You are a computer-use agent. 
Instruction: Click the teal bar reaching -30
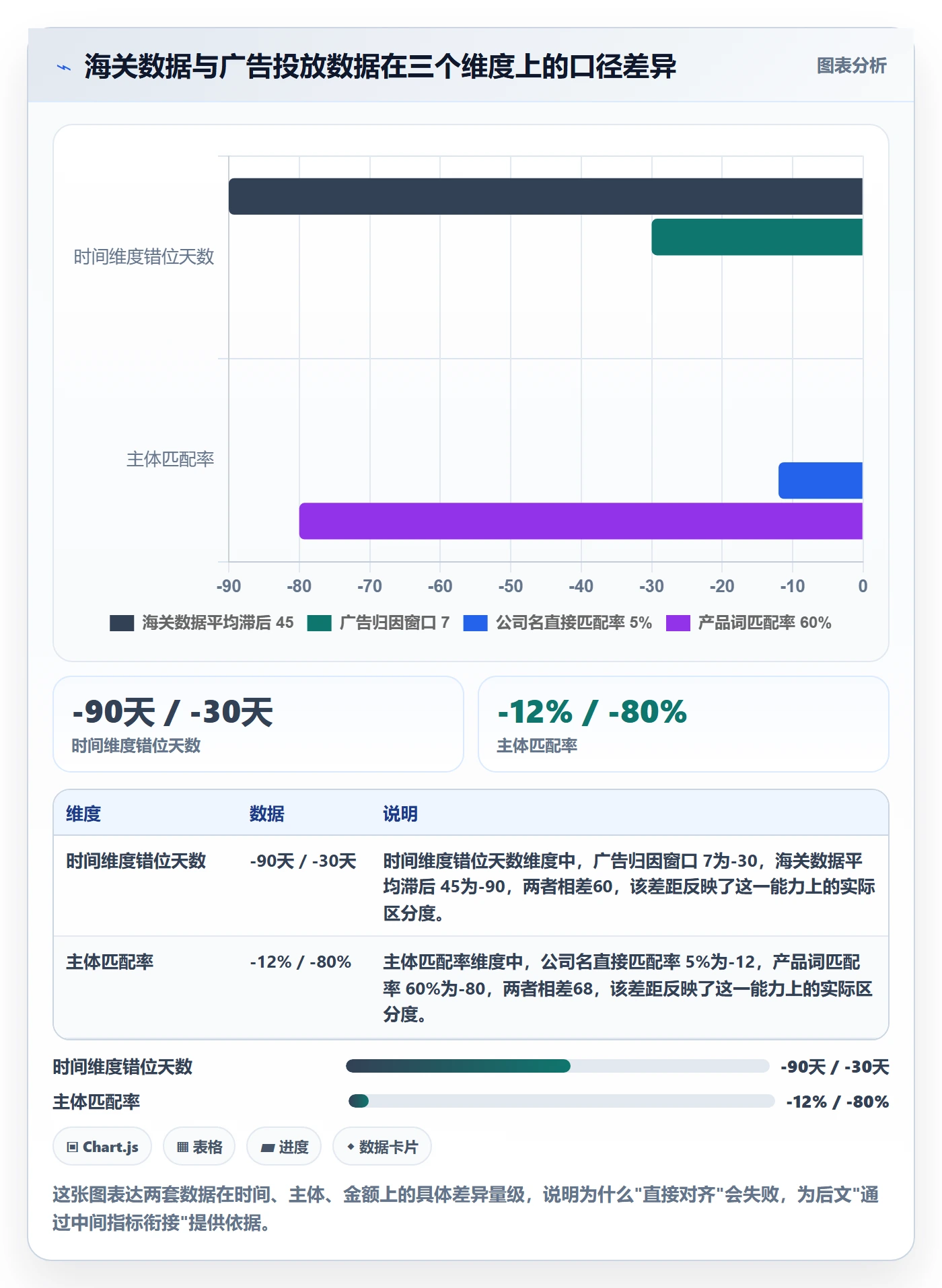click(x=757, y=237)
